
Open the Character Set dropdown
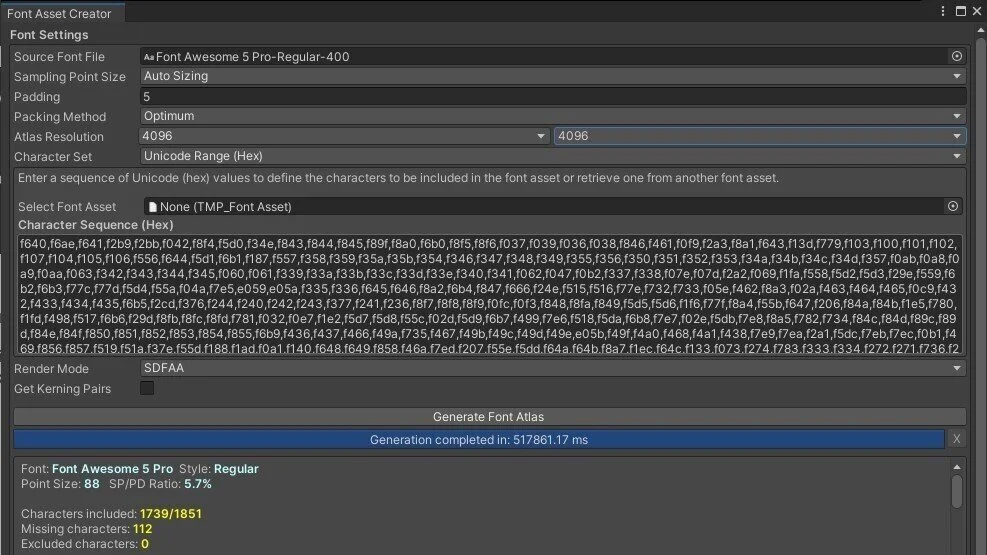pyautogui.click(x=553, y=156)
